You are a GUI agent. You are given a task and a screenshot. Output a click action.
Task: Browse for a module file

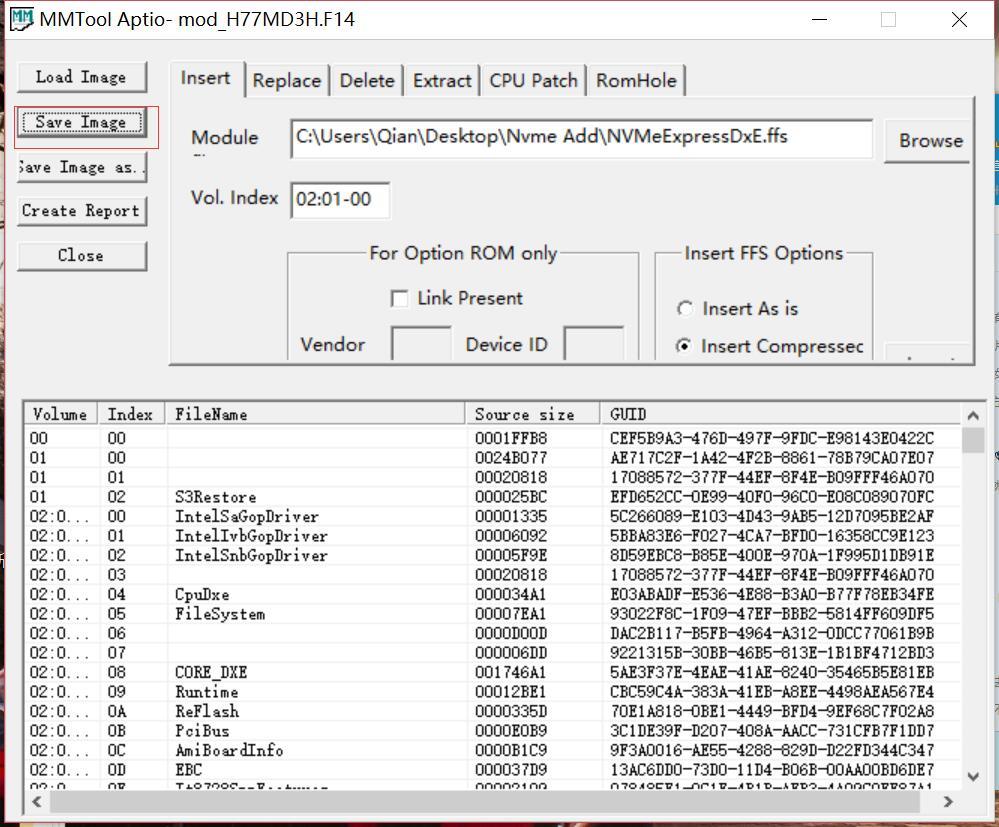click(x=929, y=141)
